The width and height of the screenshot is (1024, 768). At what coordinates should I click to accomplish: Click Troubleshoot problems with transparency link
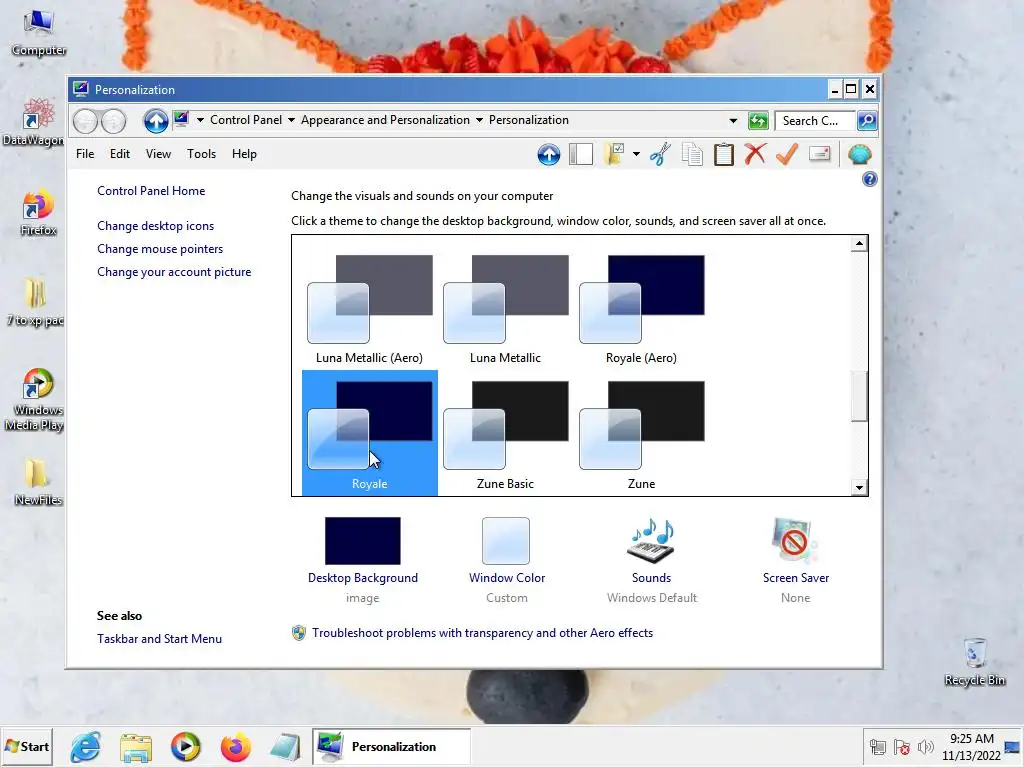[482, 633]
